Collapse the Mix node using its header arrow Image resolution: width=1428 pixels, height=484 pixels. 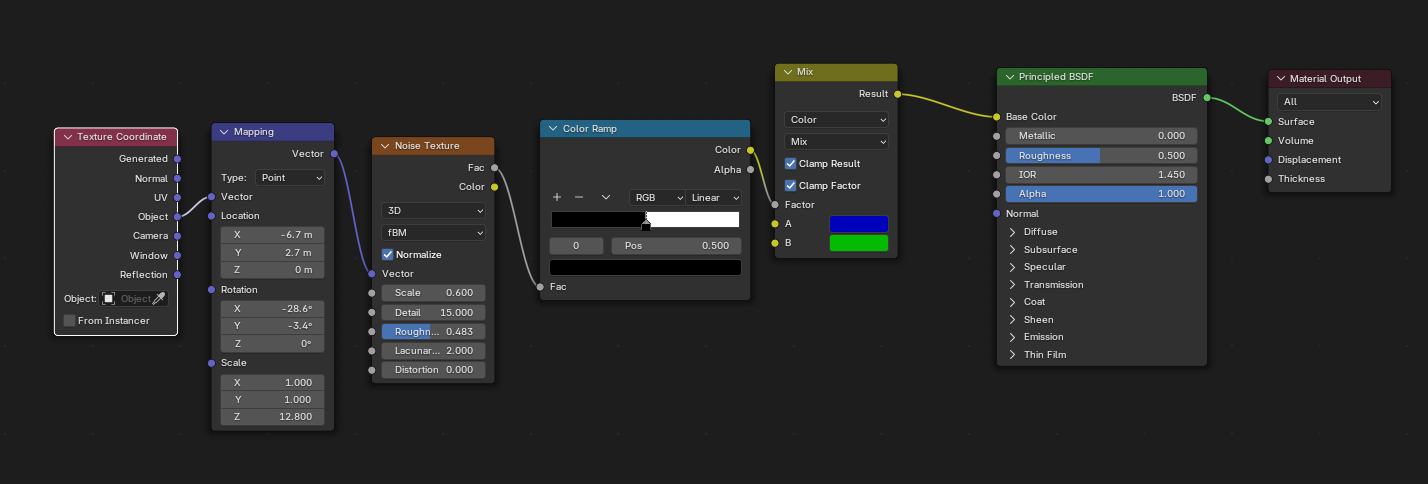tap(786, 73)
